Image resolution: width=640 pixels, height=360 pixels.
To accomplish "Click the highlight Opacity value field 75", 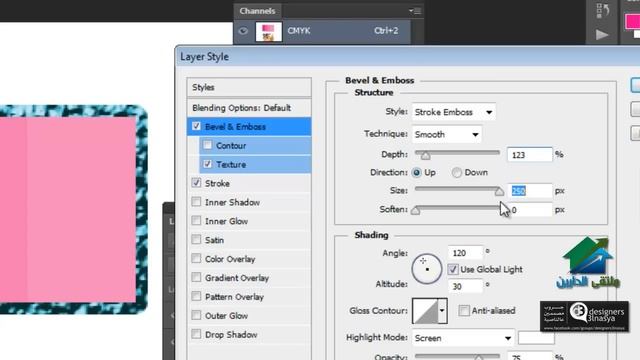I will click(529, 356).
